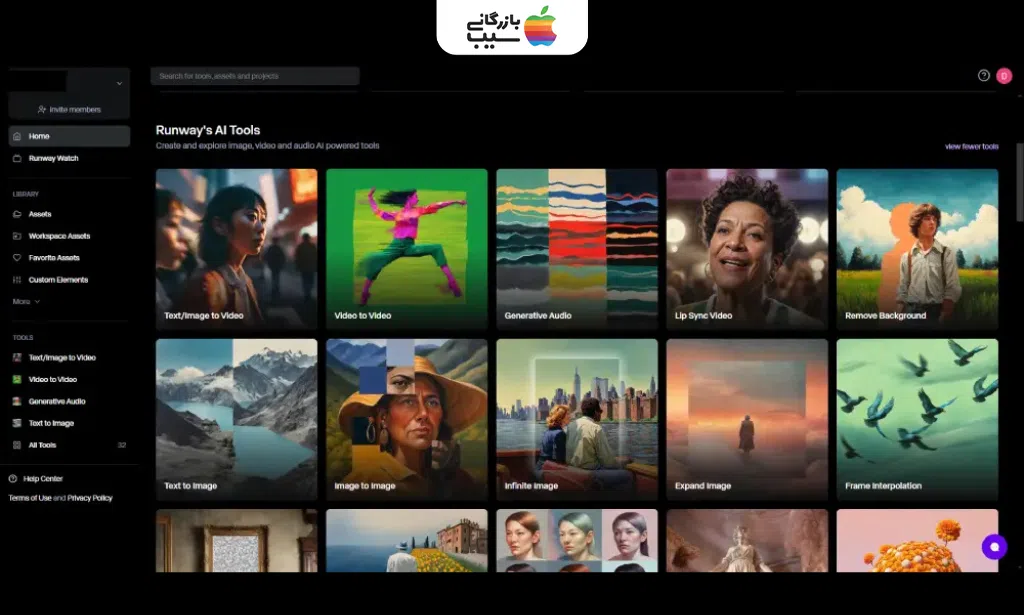Open Infinite Image tool card
1024x615 pixels.
(577, 419)
